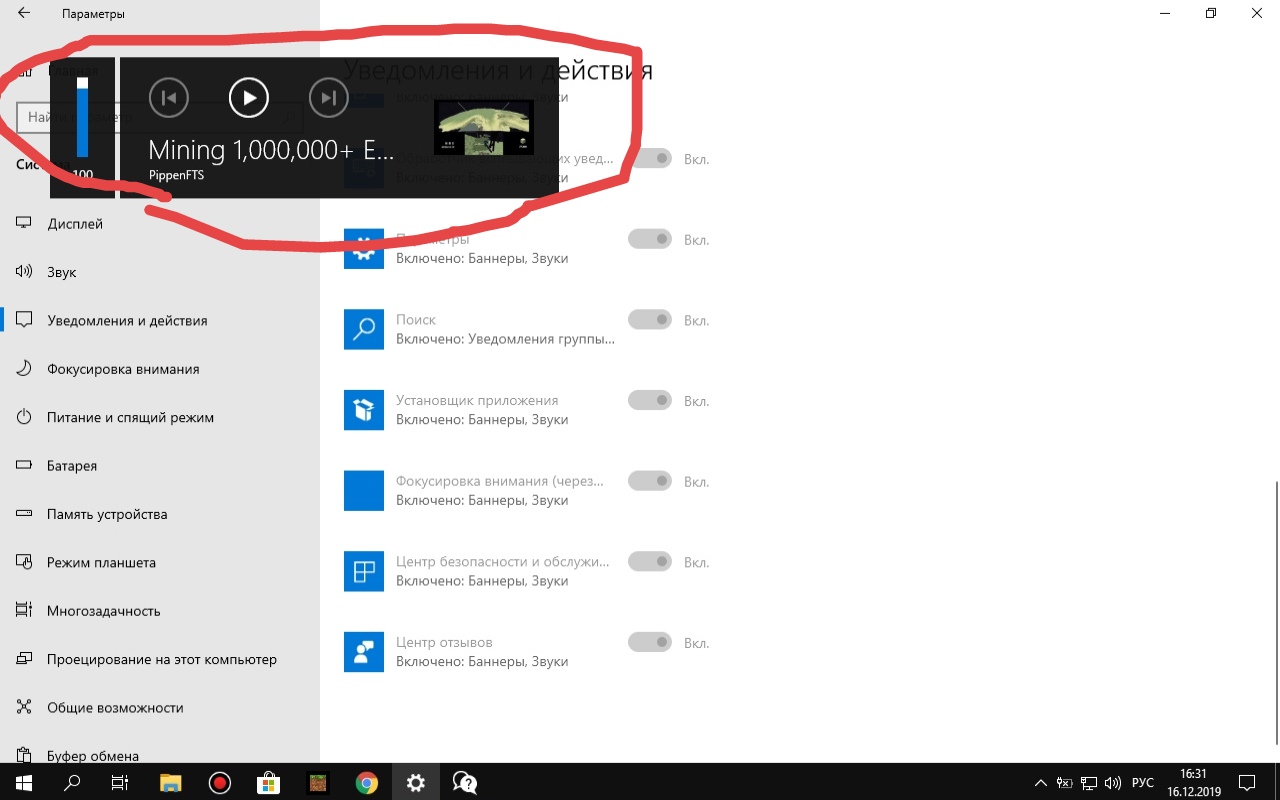Open the Windows Start menu
The image size is (1280, 800).
point(24,782)
